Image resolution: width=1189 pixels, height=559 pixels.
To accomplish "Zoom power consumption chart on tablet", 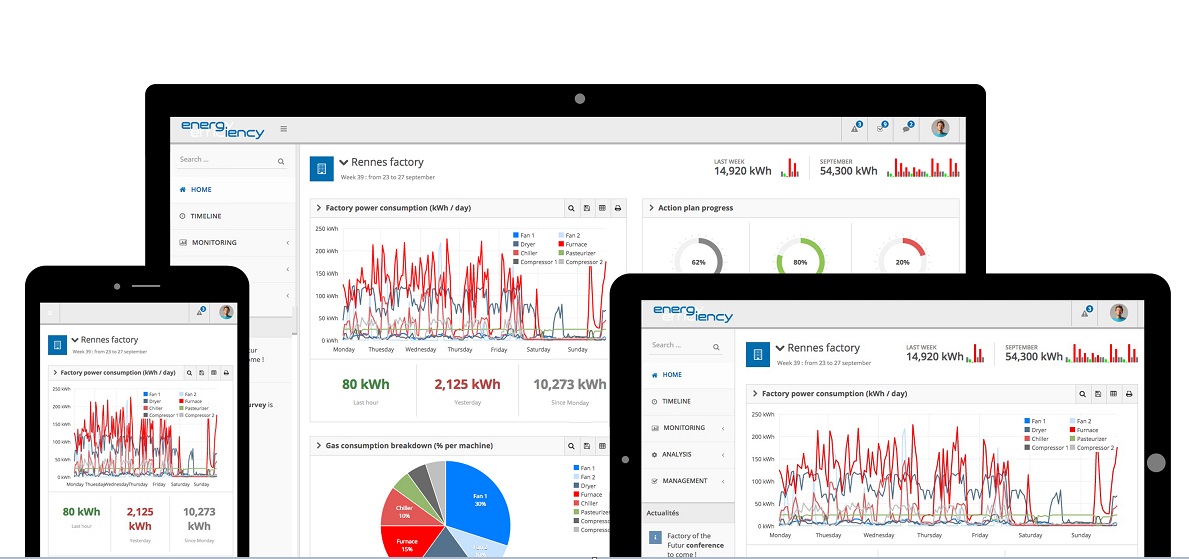I will [1084, 394].
